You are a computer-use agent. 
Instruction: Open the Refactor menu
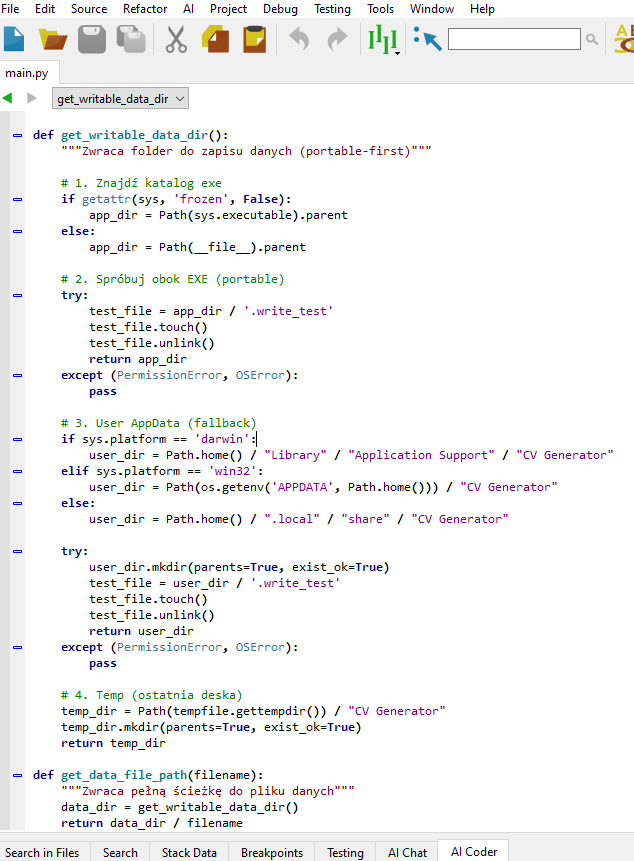[145, 9]
